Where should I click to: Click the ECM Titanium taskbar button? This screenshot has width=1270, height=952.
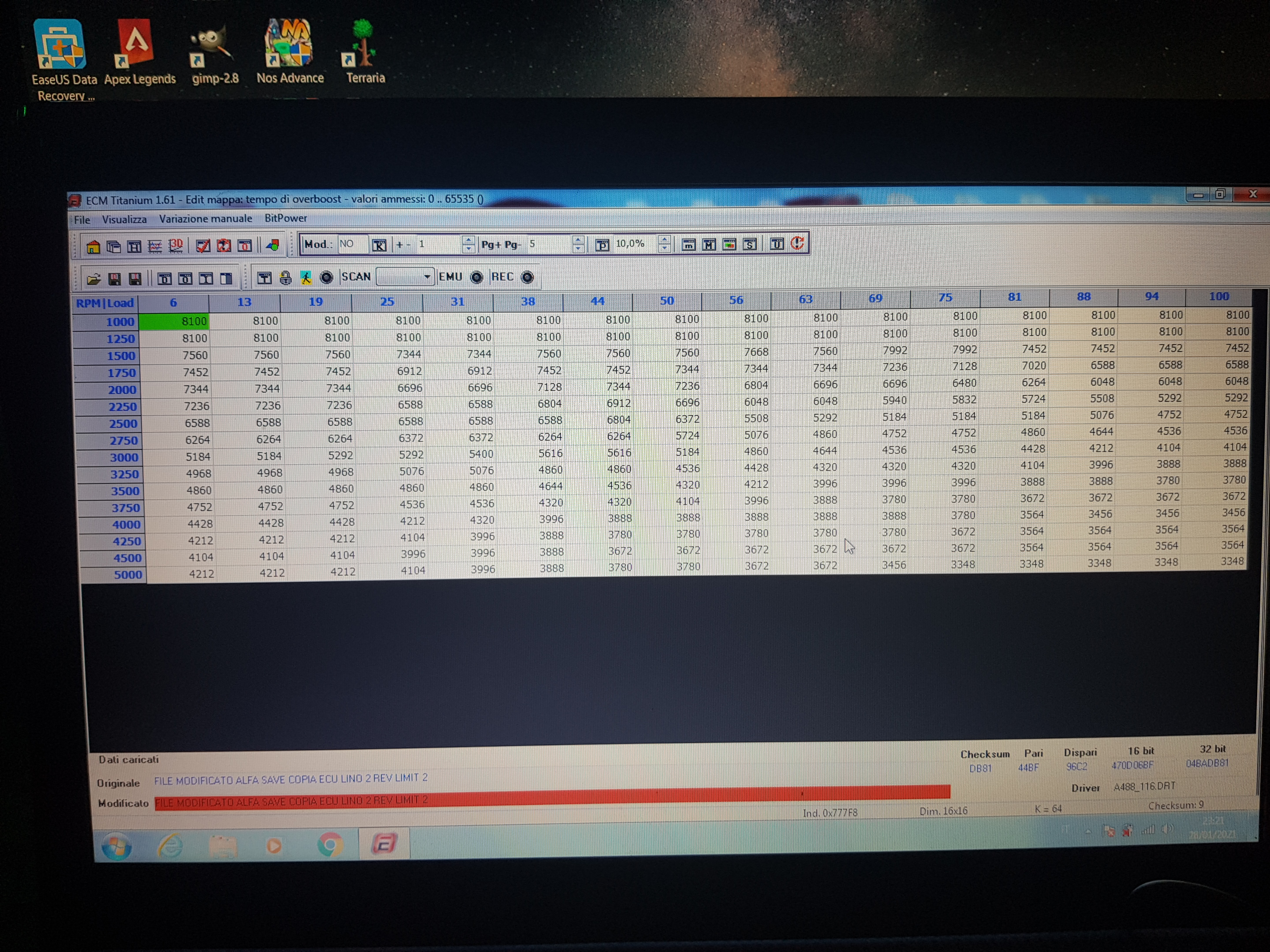[384, 844]
